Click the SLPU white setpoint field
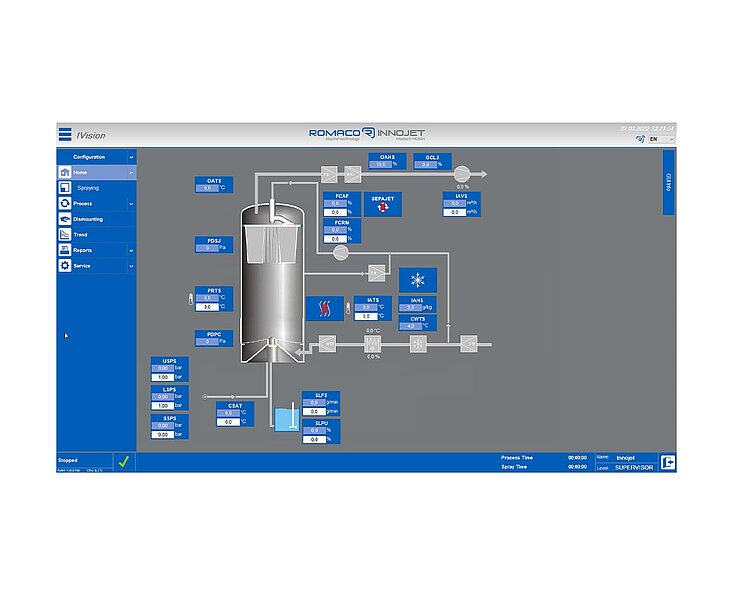 (x=314, y=439)
